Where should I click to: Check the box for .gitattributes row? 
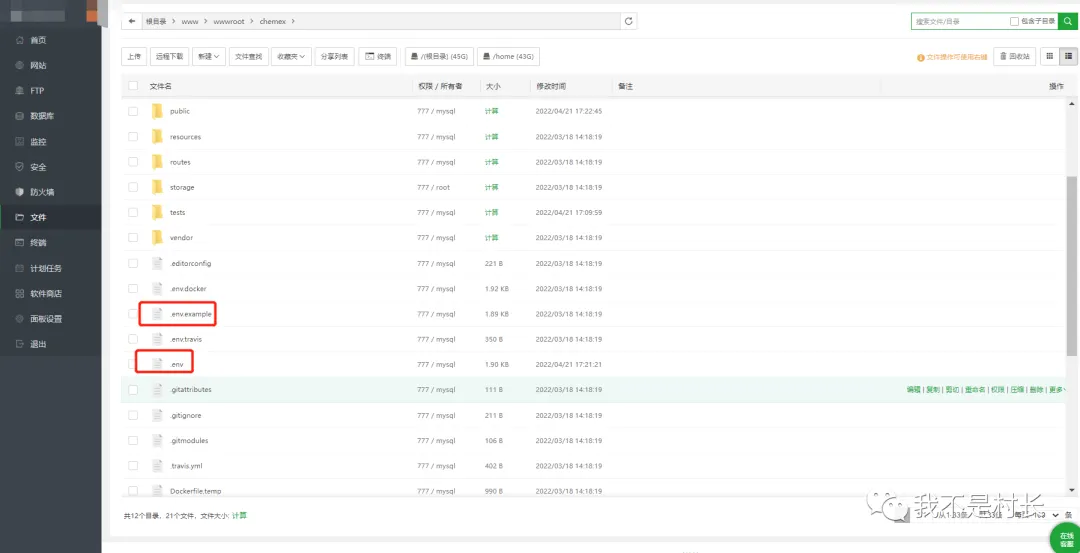[133, 390]
